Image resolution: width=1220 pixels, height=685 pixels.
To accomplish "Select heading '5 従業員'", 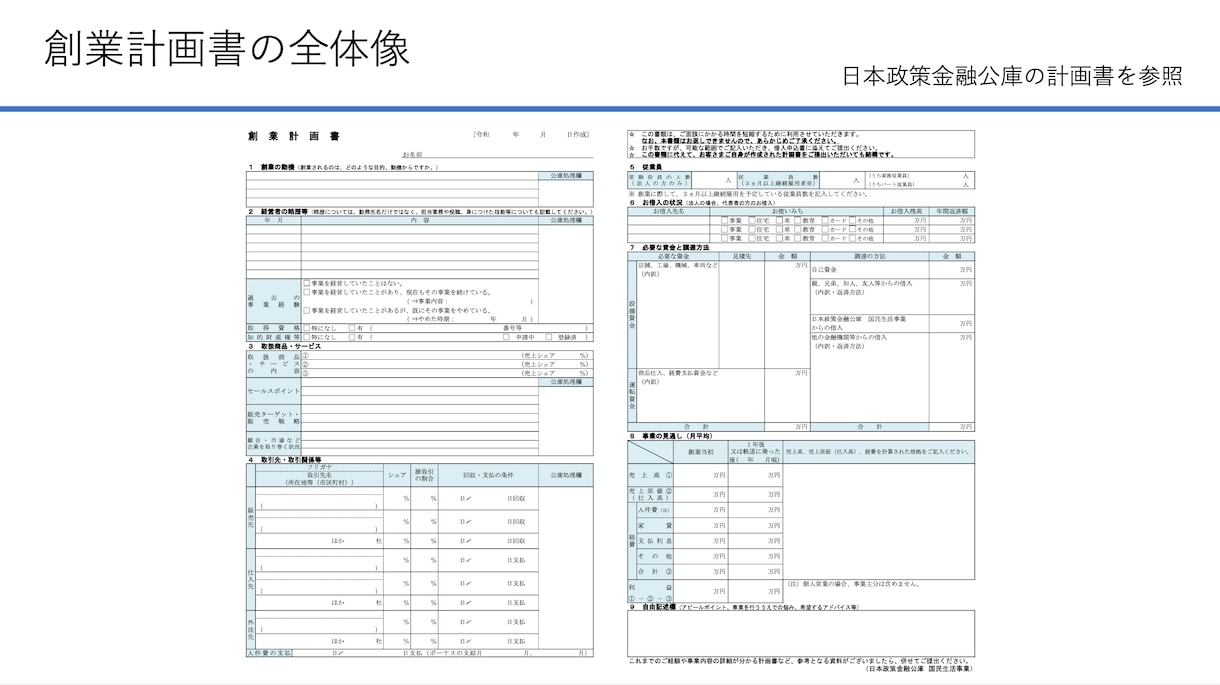I will coord(645,167).
